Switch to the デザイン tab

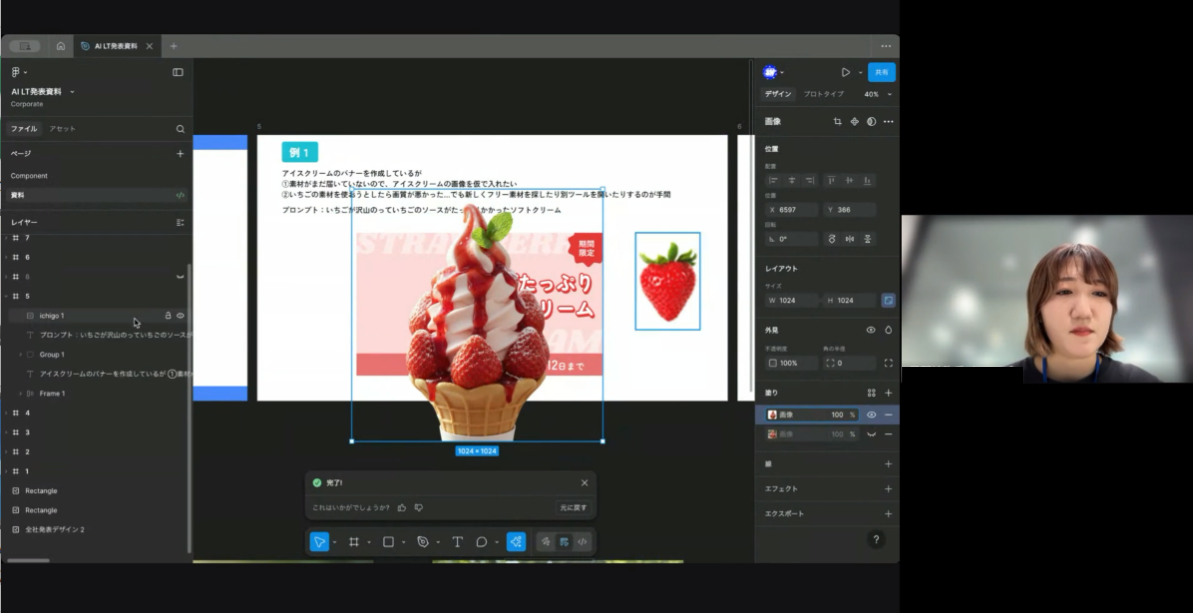pyautogui.click(x=778, y=94)
